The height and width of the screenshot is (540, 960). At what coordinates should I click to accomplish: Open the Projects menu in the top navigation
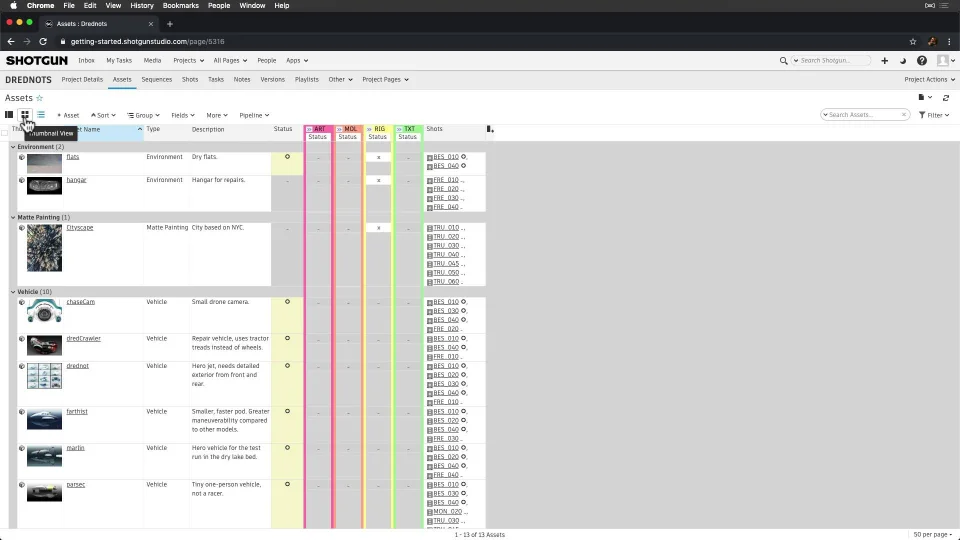(x=189, y=61)
